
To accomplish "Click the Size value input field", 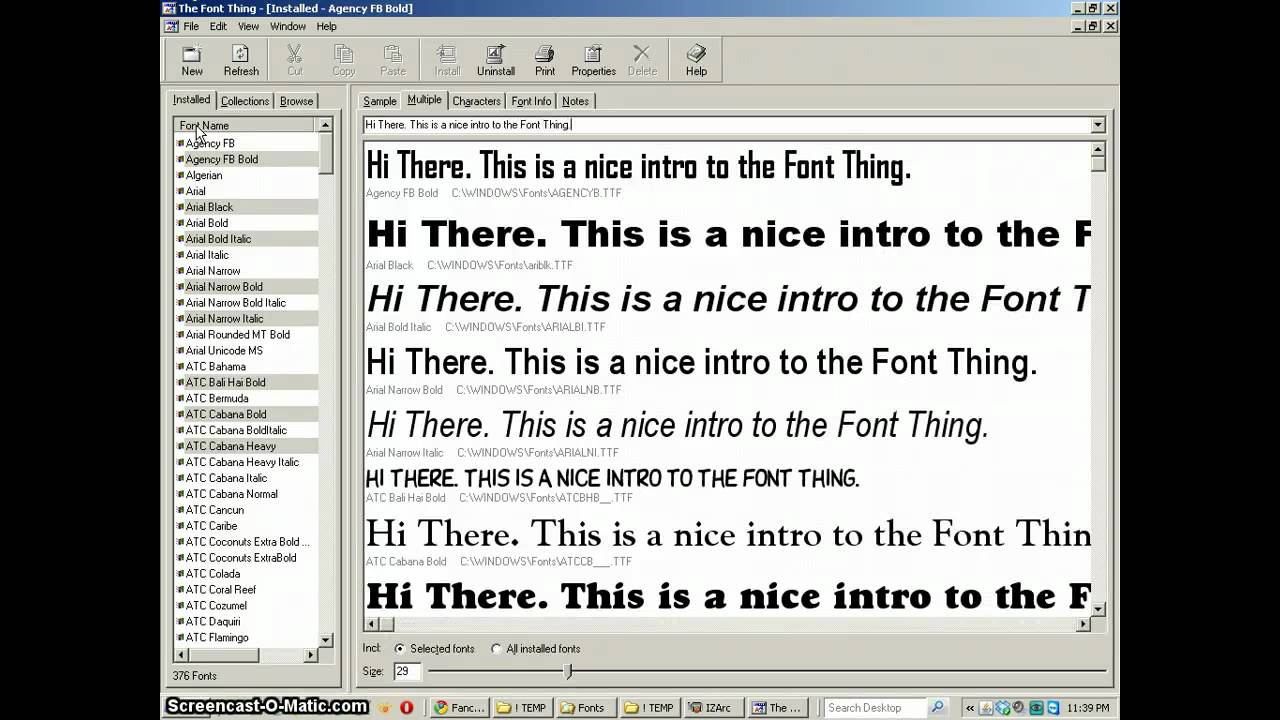I will (x=406, y=672).
